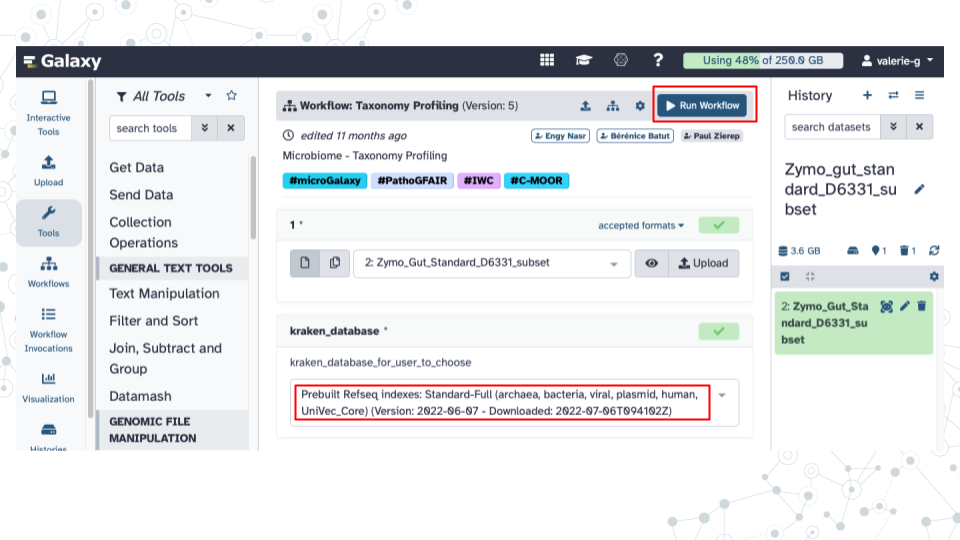Delete dataset 2 using trash icon
Image resolution: width=960 pixels, height=540 pixels.
point(922,306)
